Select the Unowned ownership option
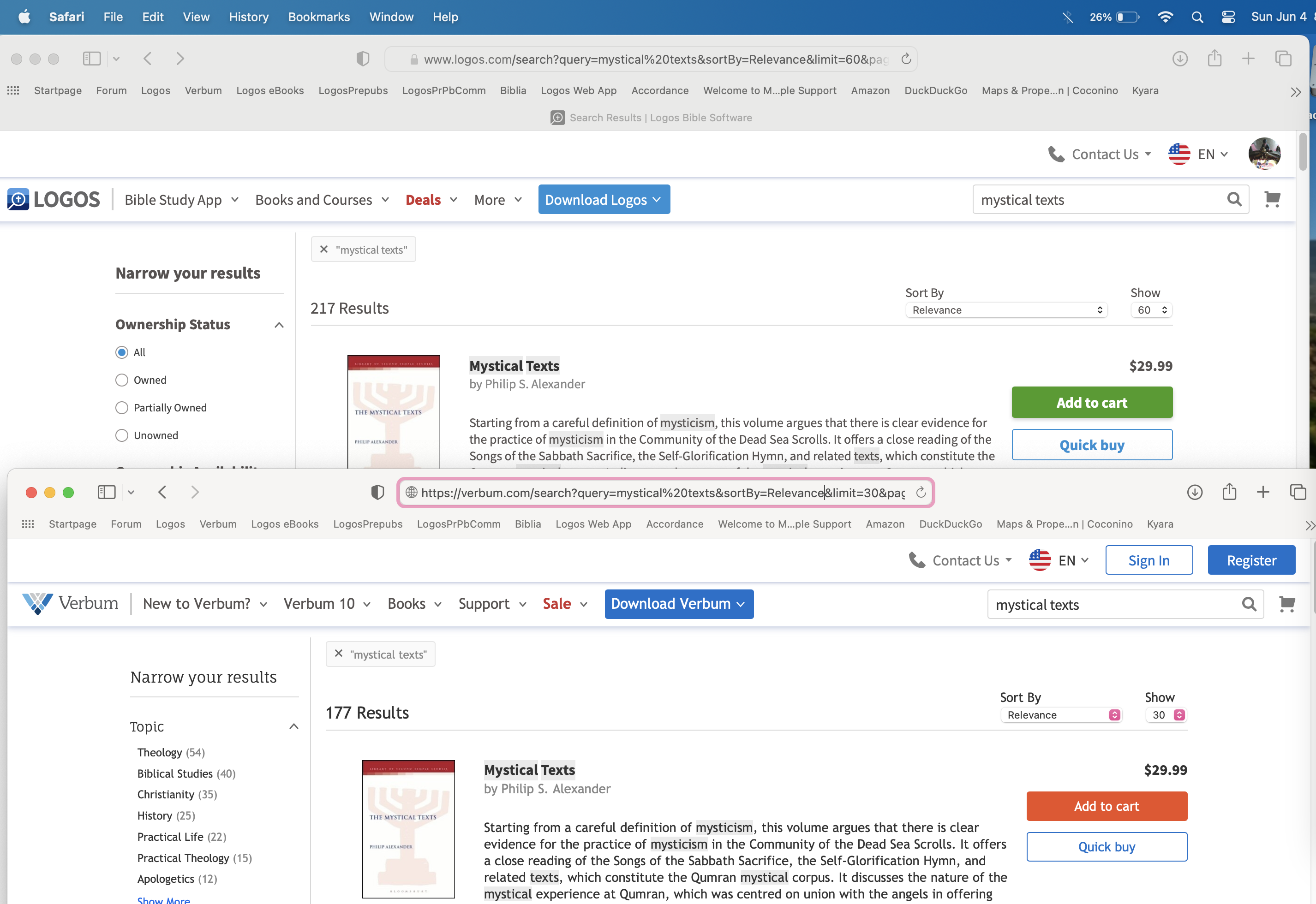Image resolution: width=1316 pixels, height=904 pixels. click(122, 435)
